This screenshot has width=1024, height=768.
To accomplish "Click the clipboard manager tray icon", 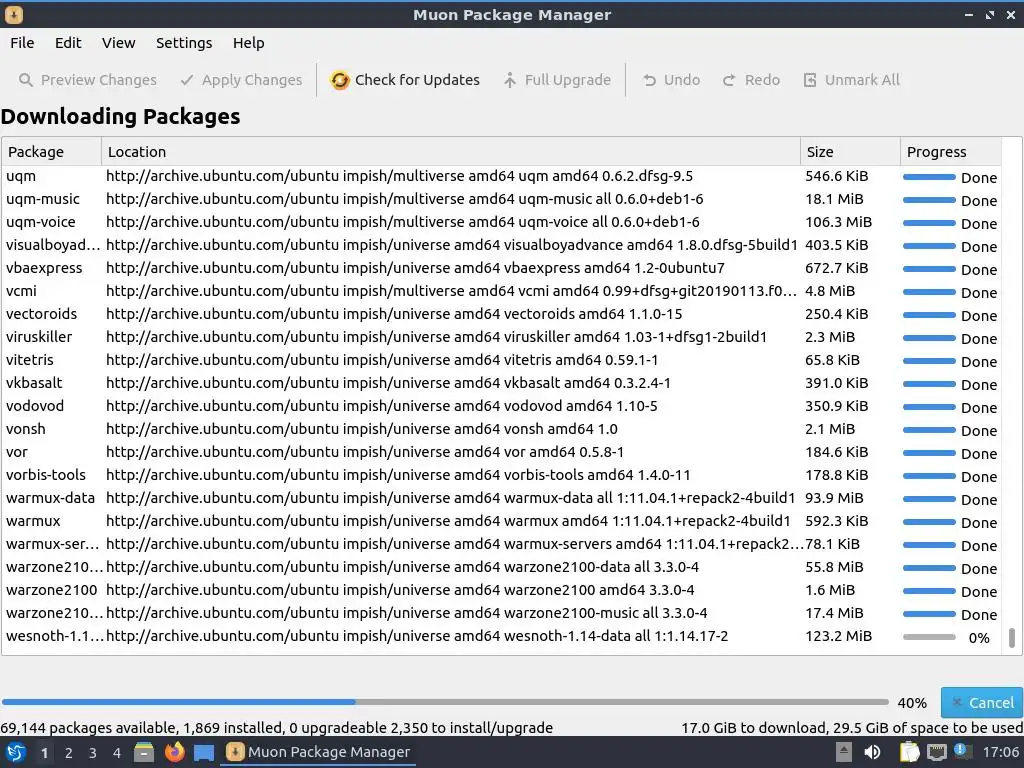I will [x=909, y=752].
